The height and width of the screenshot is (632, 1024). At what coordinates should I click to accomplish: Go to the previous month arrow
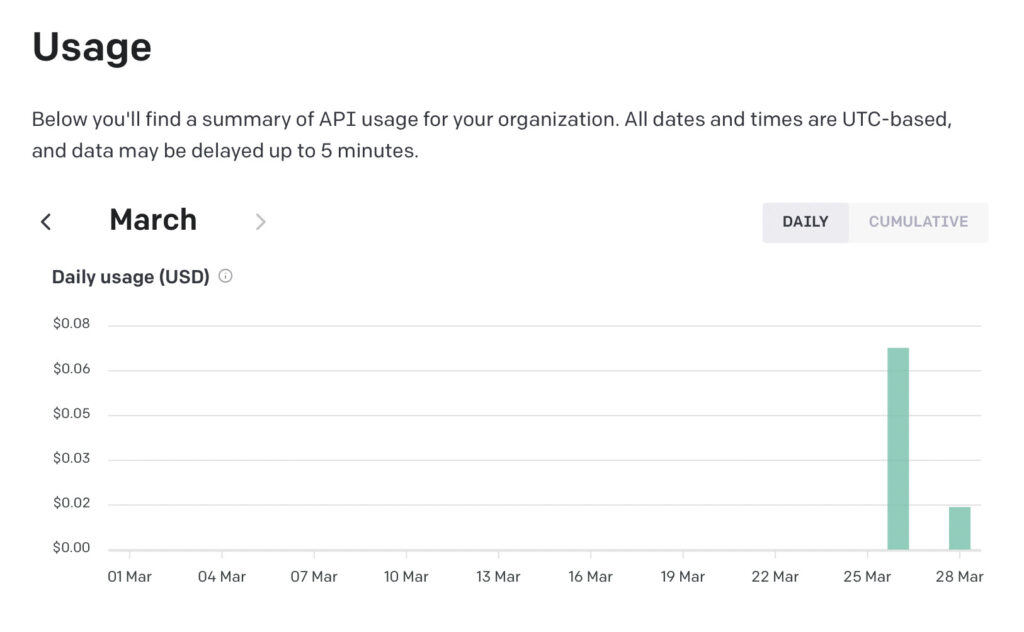(x=46, y=222)
